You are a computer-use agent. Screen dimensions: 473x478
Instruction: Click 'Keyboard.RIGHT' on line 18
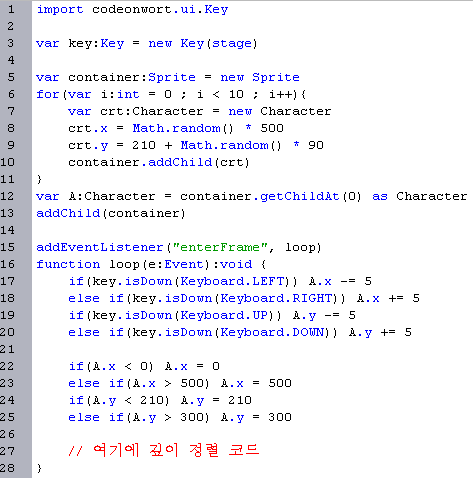click(x=277, y=298)
